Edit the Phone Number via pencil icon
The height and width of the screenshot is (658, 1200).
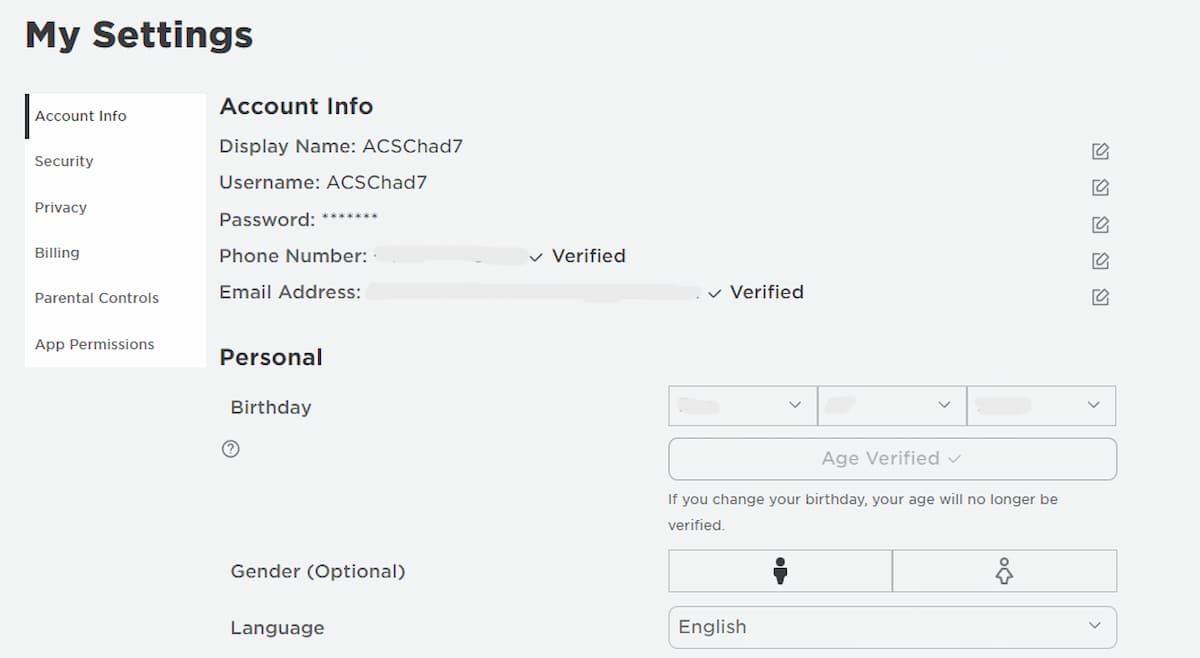click(x=1100, y=260)
